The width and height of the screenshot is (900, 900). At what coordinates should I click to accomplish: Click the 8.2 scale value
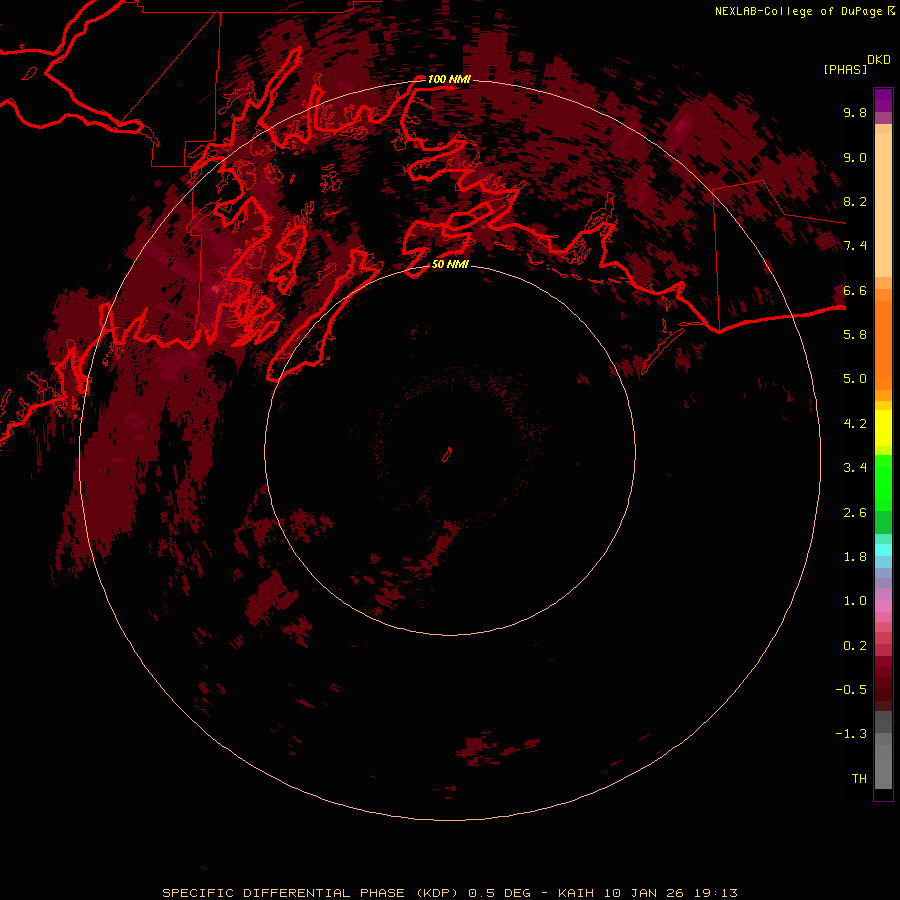(855, 201)
